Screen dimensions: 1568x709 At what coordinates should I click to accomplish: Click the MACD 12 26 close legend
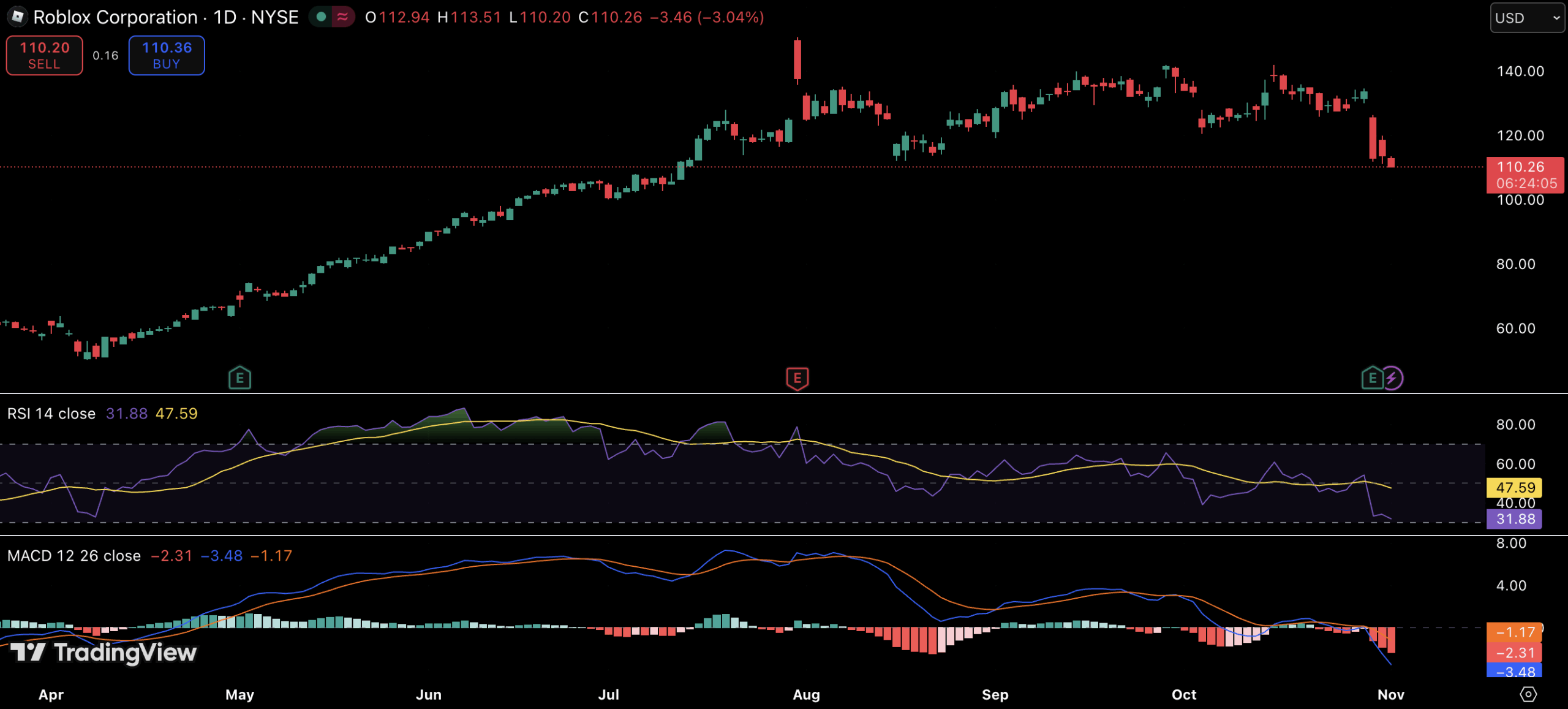(x=74, y=556)
